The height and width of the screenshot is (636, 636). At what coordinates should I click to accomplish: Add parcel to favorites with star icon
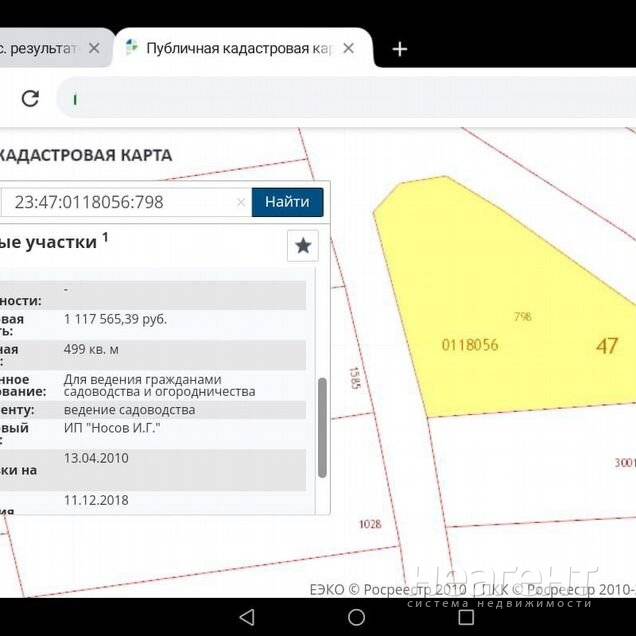[303, 245]
